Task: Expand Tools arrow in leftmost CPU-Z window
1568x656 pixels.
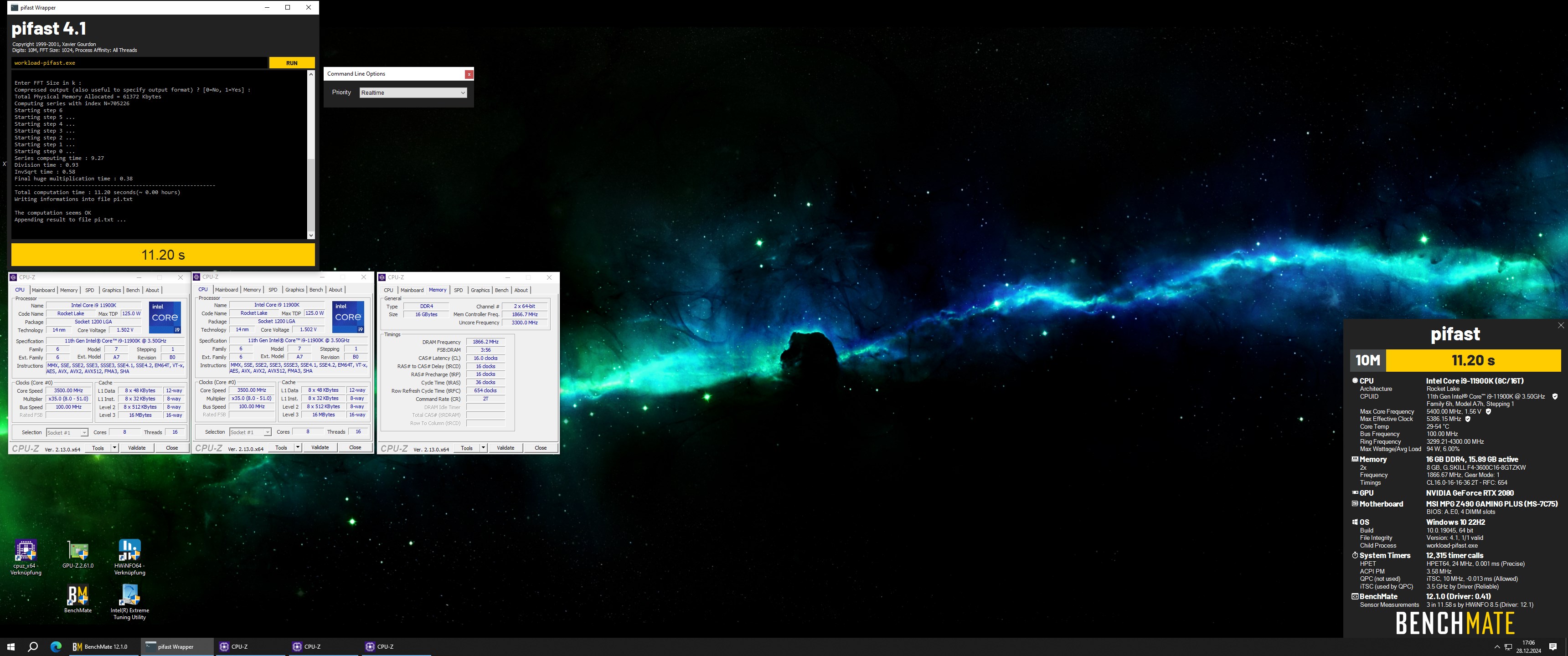Action: click(114, 448)
